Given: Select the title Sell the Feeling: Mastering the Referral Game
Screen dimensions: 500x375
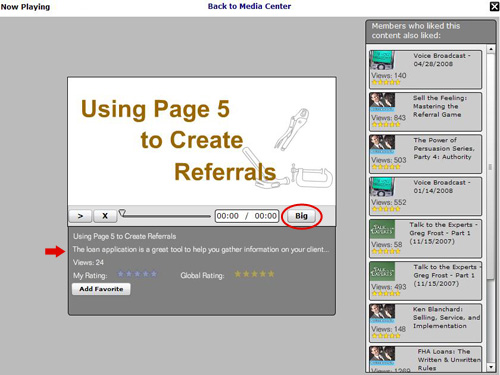Looking at the screenshot, I should pos(440,106).
